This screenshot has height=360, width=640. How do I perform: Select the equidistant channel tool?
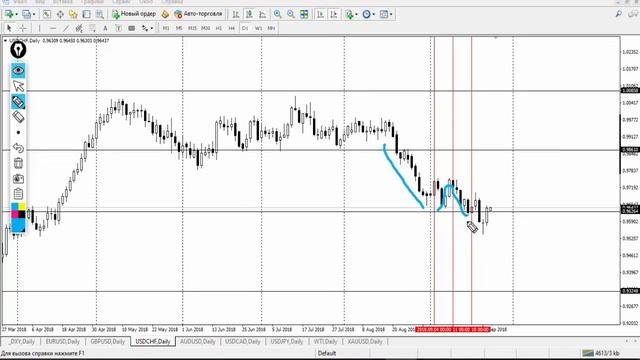[79, 28]
